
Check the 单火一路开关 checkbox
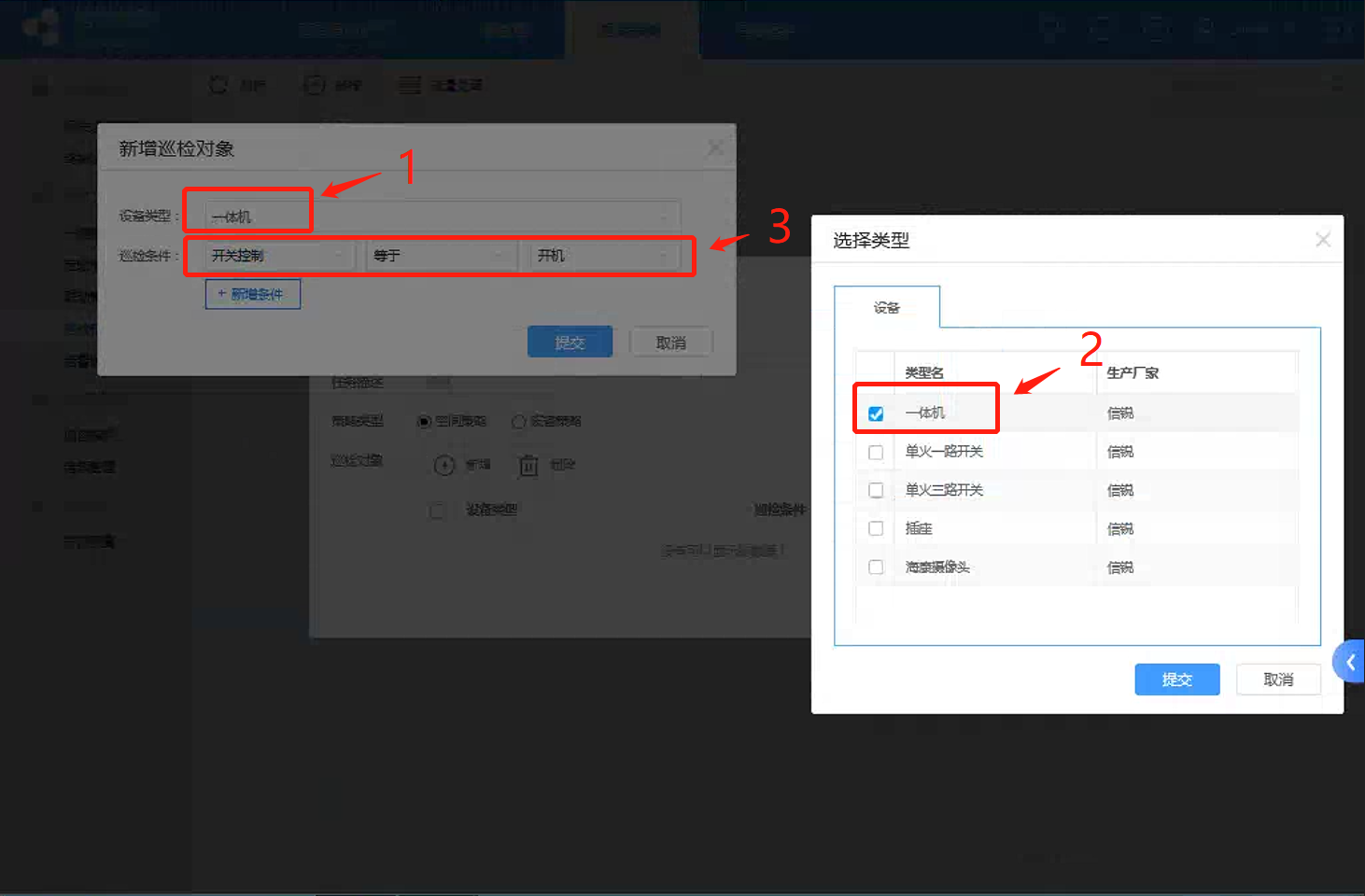tap(876, 452)
